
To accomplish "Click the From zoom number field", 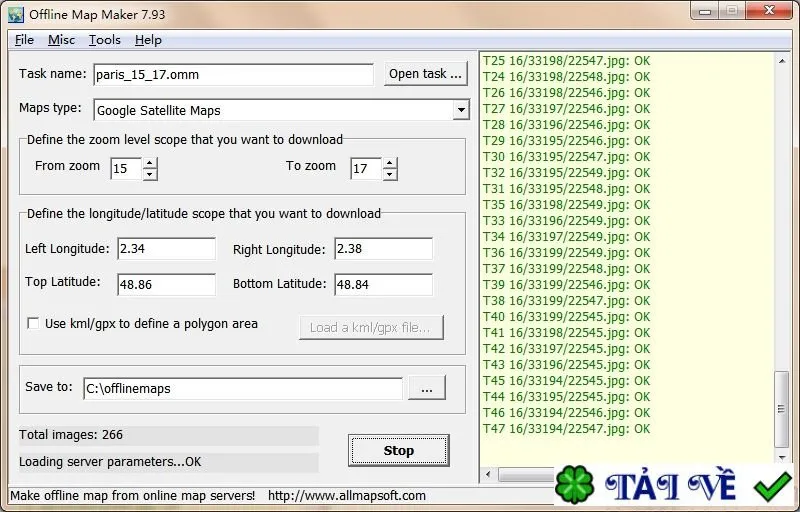I will [x=127, y=169].
